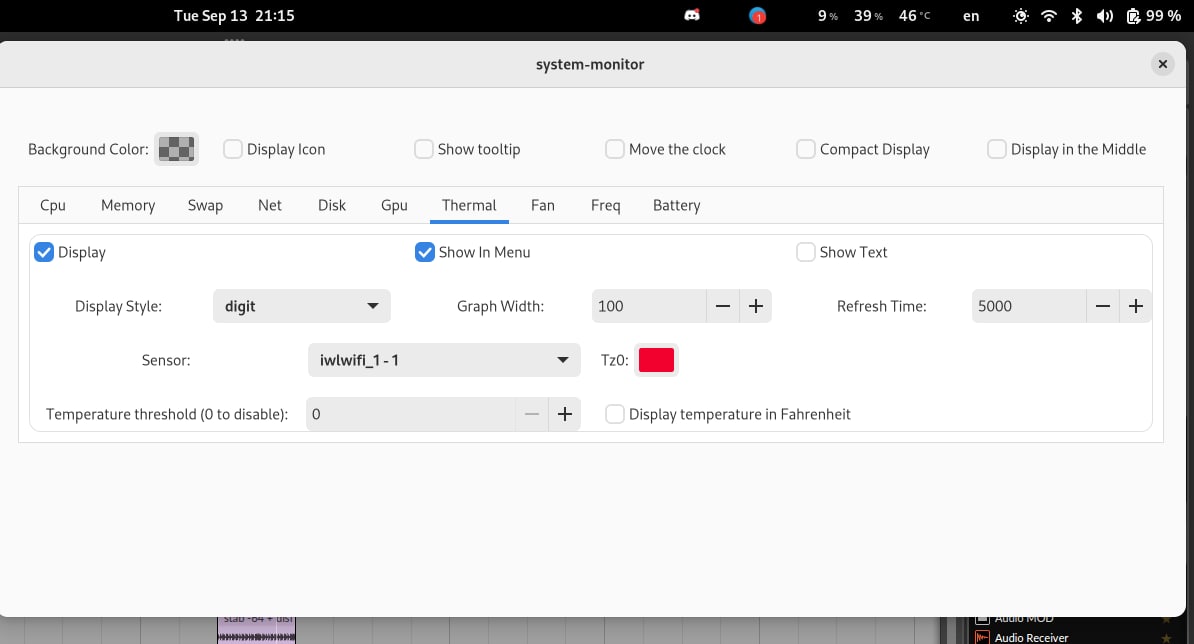The height and width of the screenshot is (644, 1194).
Task: Go to the Disk tab
Action: point(332,205)
